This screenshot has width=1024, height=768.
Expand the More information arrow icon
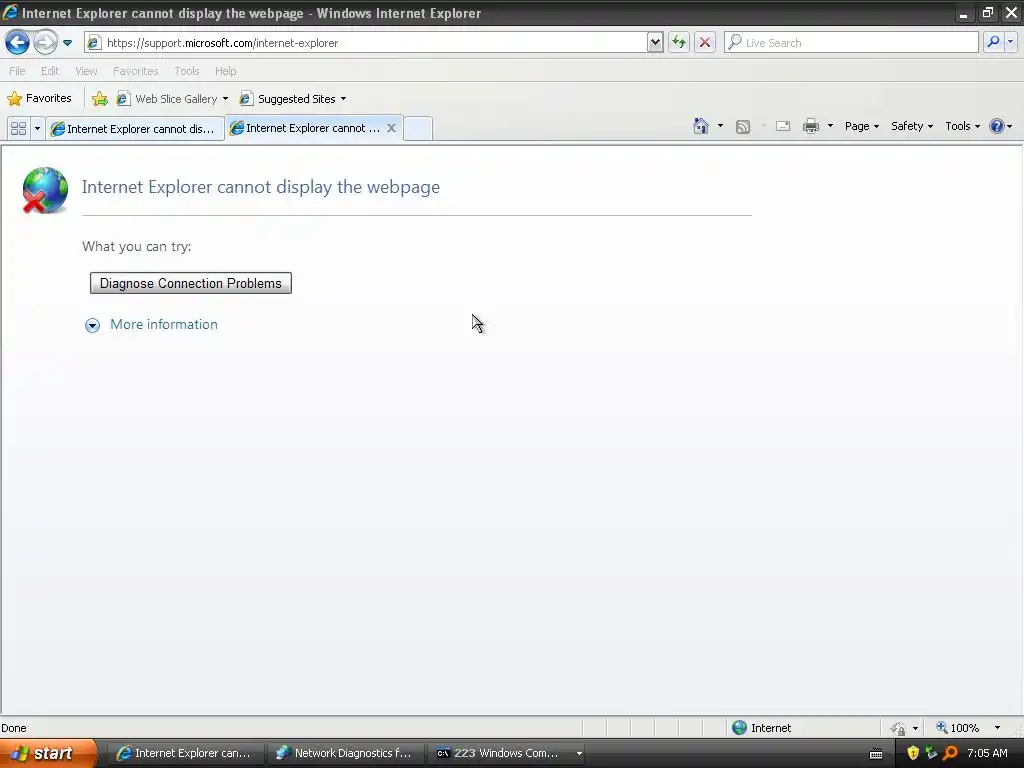(92, 325)
